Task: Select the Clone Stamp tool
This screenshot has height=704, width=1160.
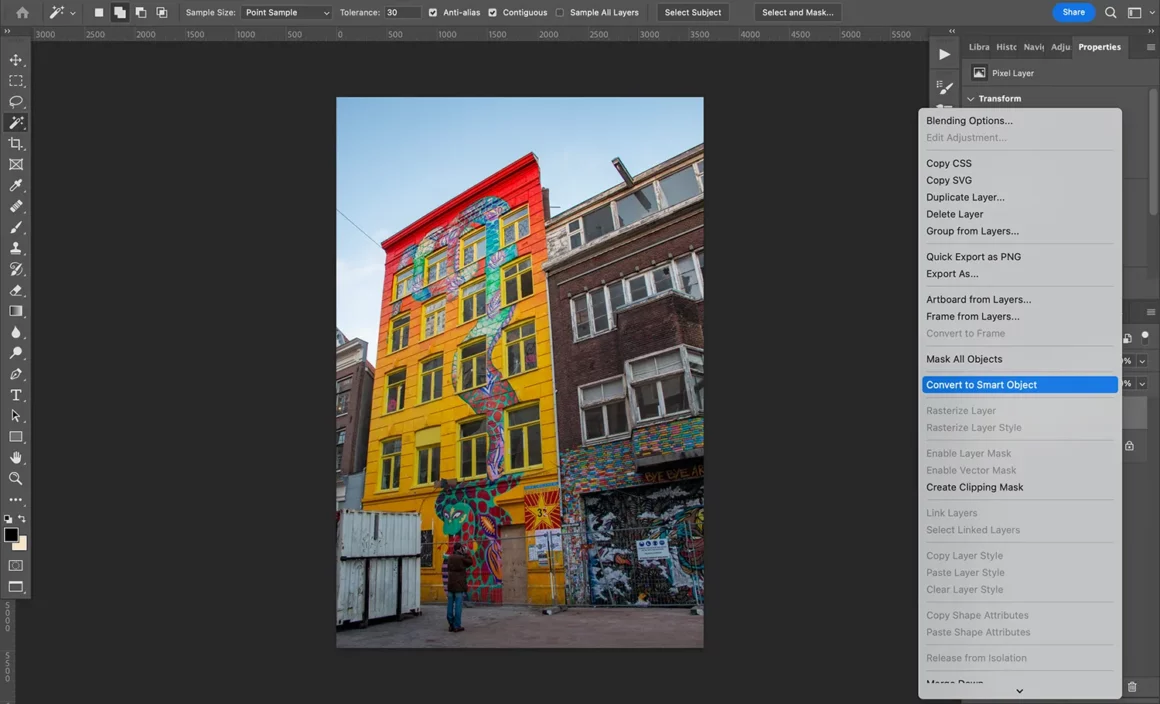Action: pyautogui.click(x=16, y=248)
